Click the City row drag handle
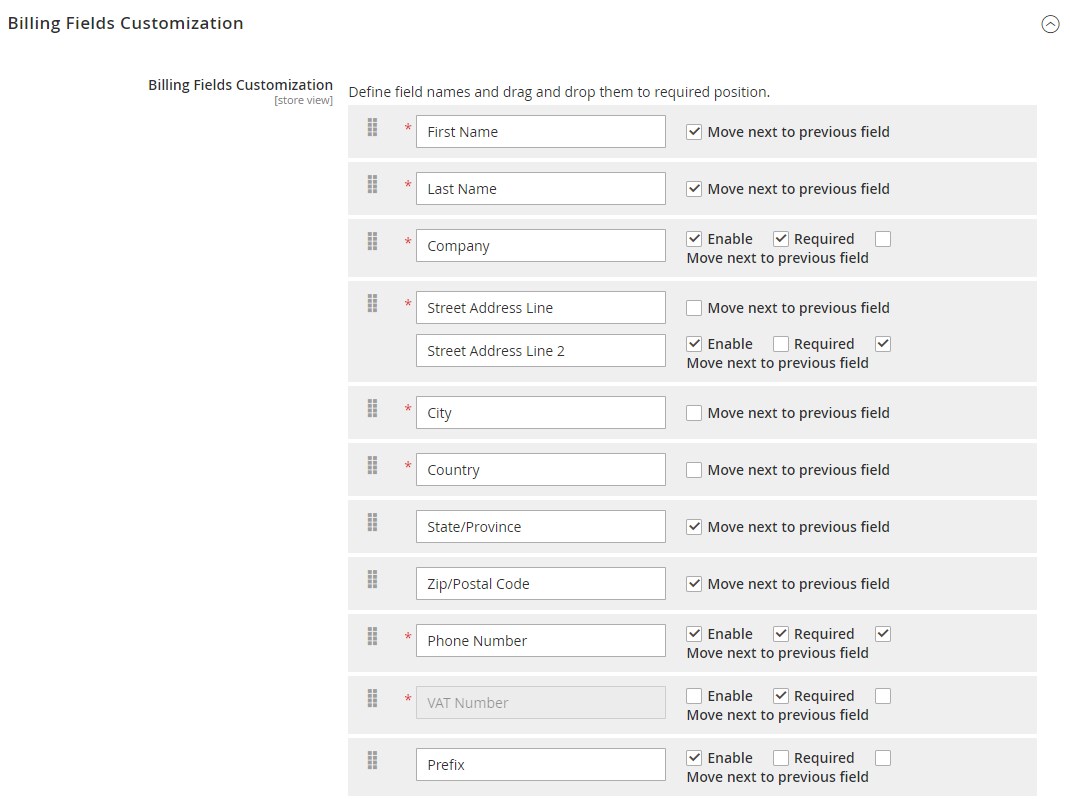This screenshot has width=1070, height=799. click(372, 408)
